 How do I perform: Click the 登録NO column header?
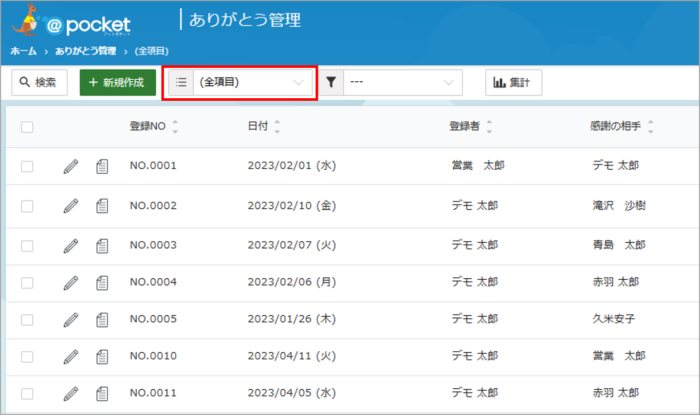point(148,126)
